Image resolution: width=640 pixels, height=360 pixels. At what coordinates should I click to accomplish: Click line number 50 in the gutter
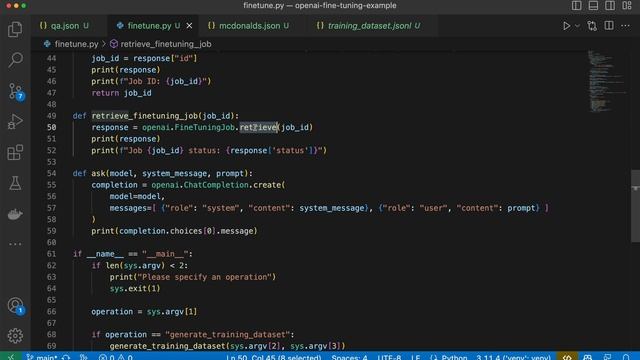click(51, 127)
